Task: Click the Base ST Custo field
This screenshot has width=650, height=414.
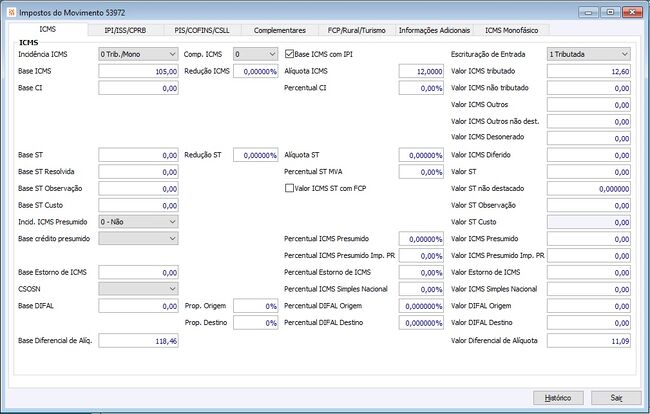Action: click(138, 205)
